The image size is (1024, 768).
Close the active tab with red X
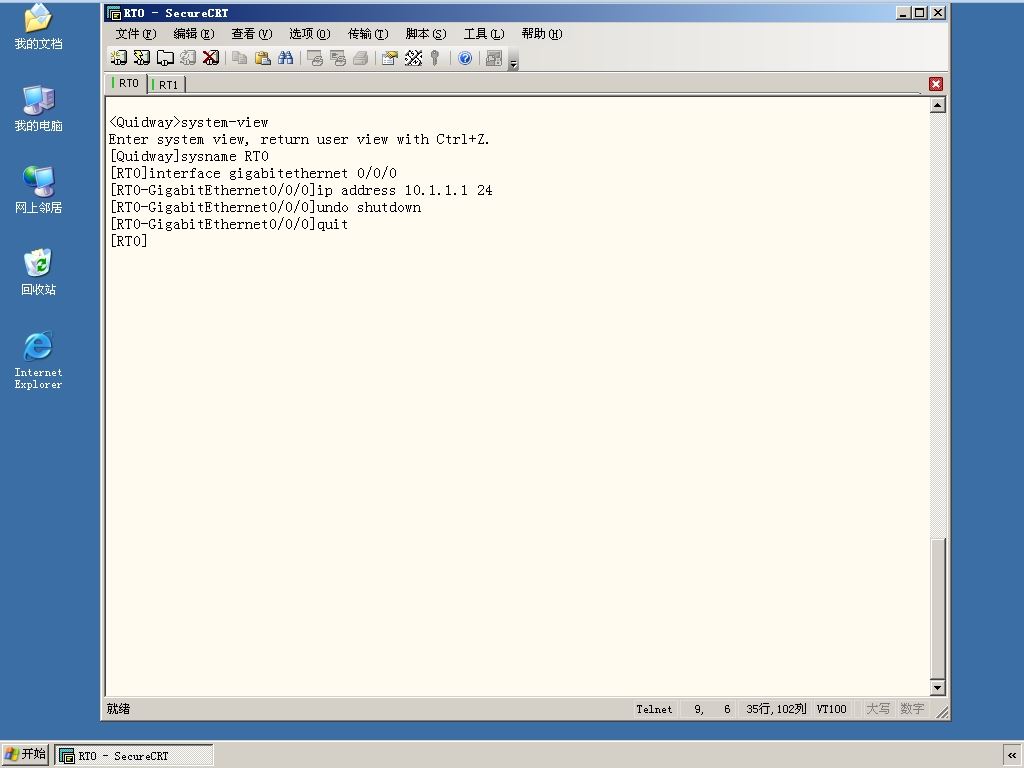click(x=936, y=84)
